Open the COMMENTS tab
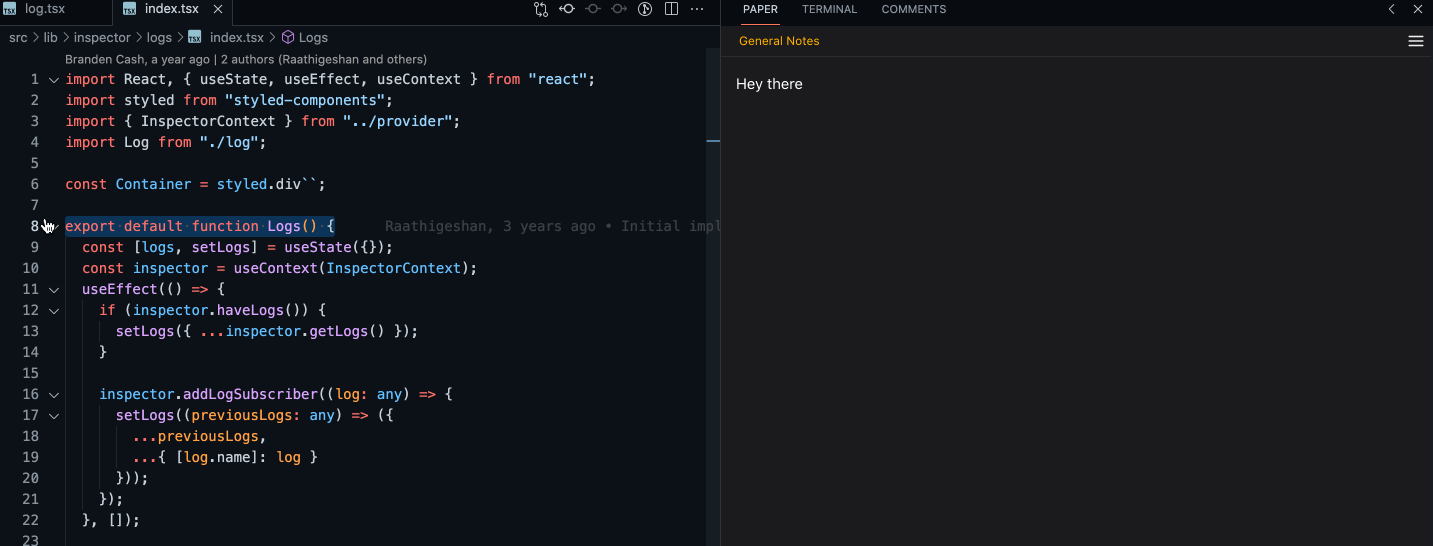 (913, 9)
